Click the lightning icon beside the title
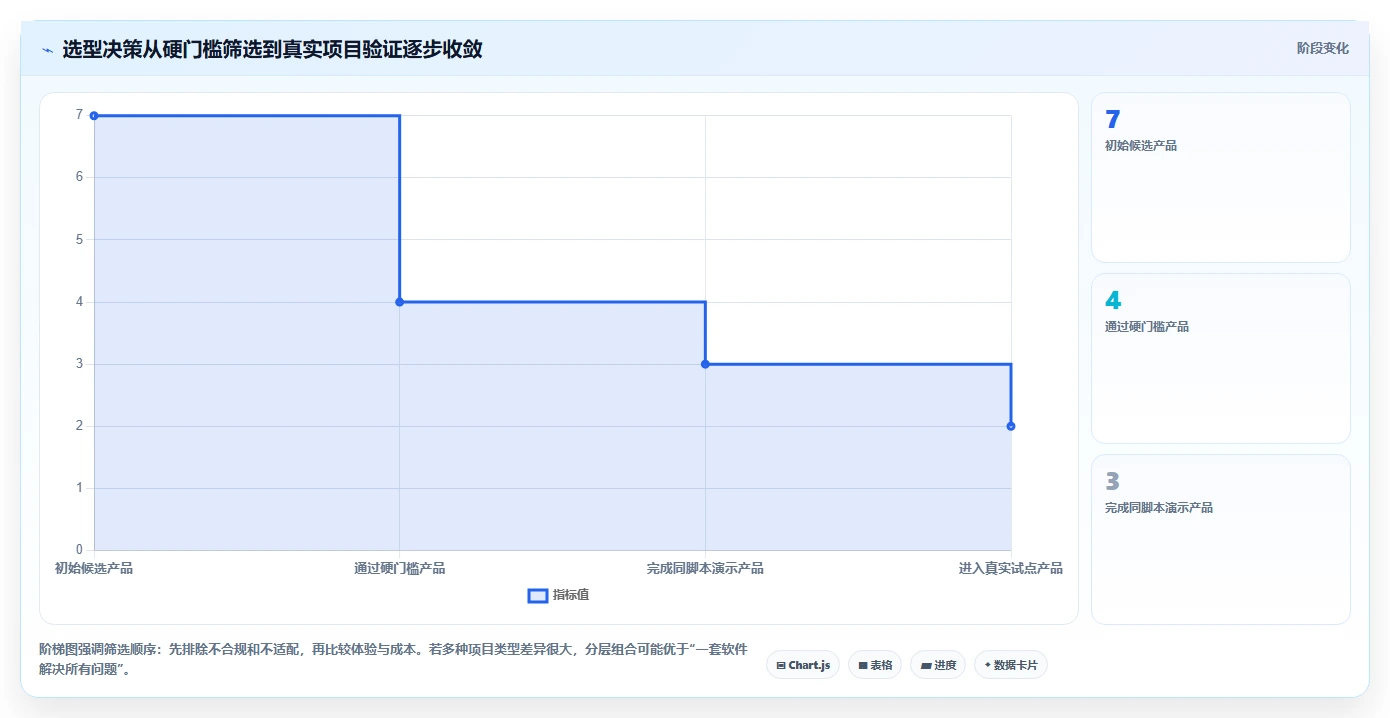Image resolution: width=1390 pixels, height=718 pixels. click(47, 50)
